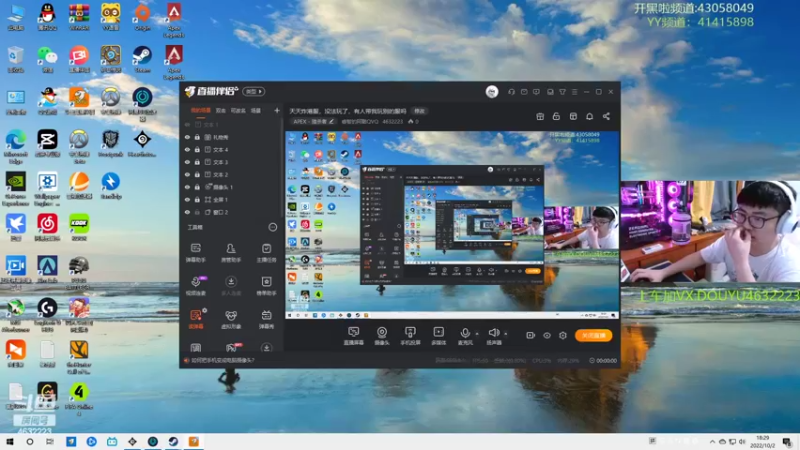Click the share icon above the preview
The height and width of the screenshot is (450, 800).
pyautogui.click(x=606, y=116)
